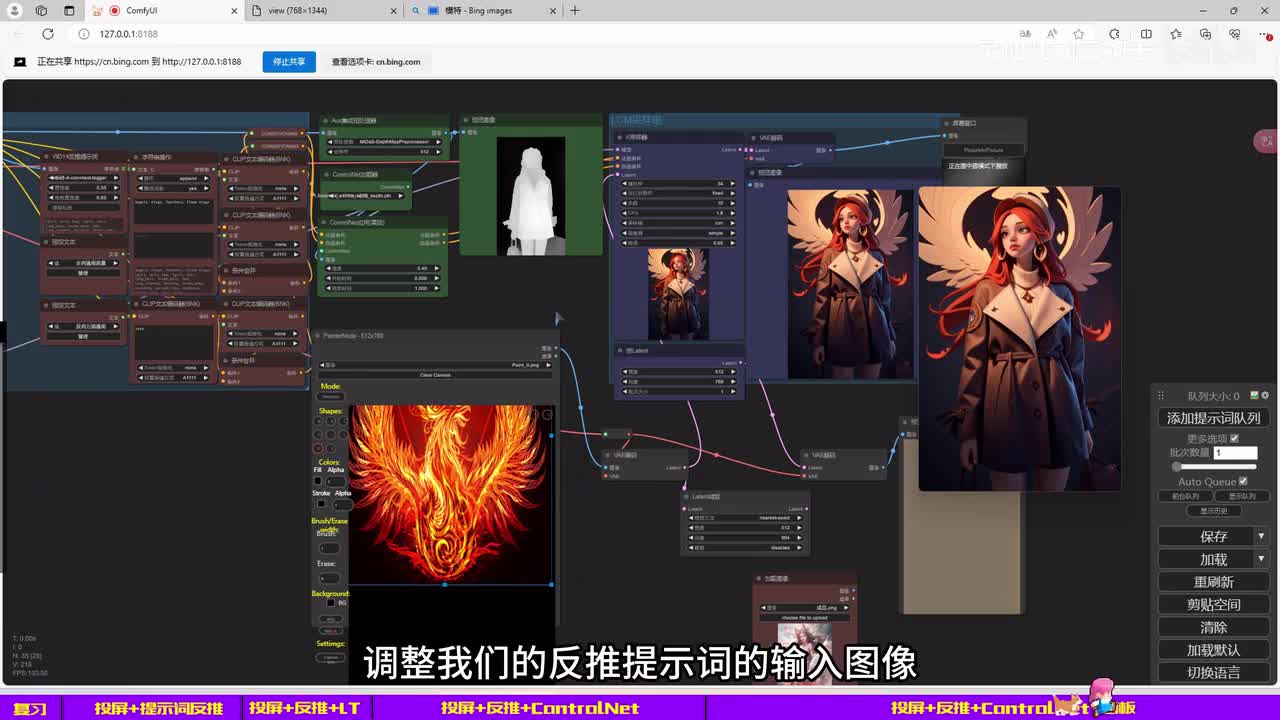Click the 添加提示词队列 button
This screenshot has height=720, width=1280.
click(x=1213, y=418)
